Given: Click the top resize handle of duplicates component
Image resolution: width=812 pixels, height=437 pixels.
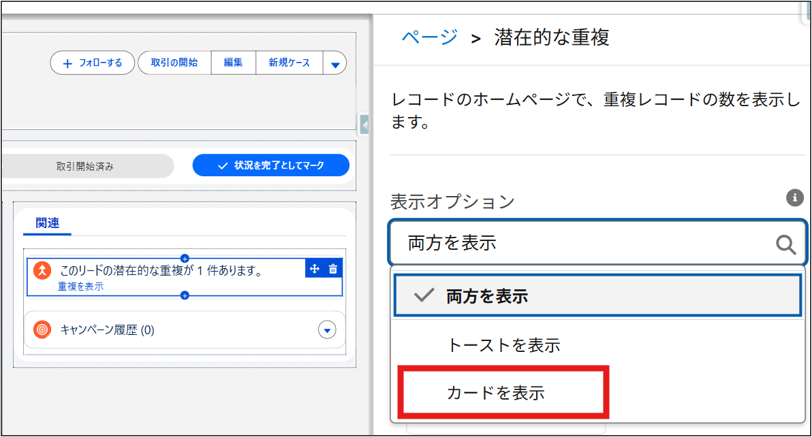Looking at the screenshot, I should click(184, 258).
